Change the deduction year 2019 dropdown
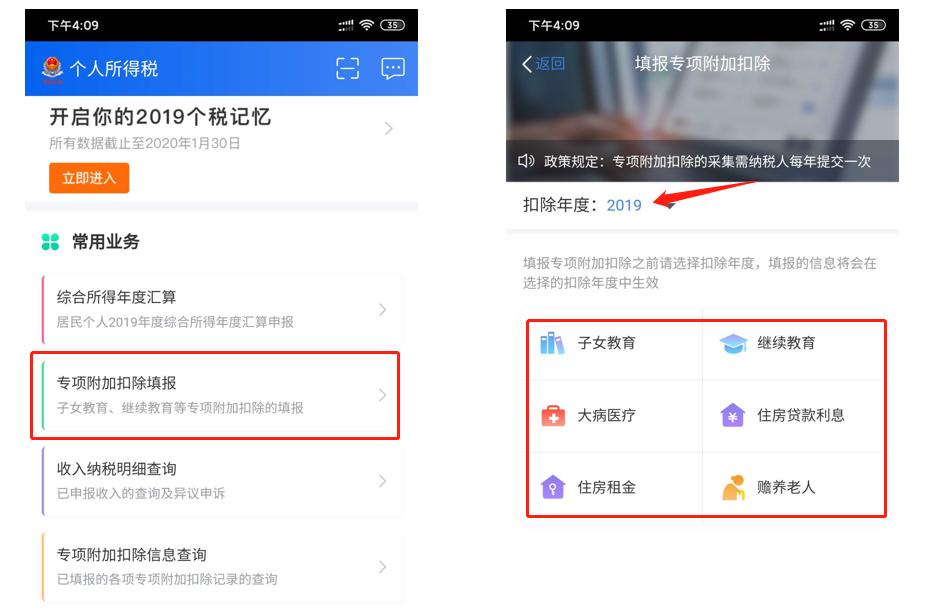This screenshot has width=926, height=609. click(624, 206)
